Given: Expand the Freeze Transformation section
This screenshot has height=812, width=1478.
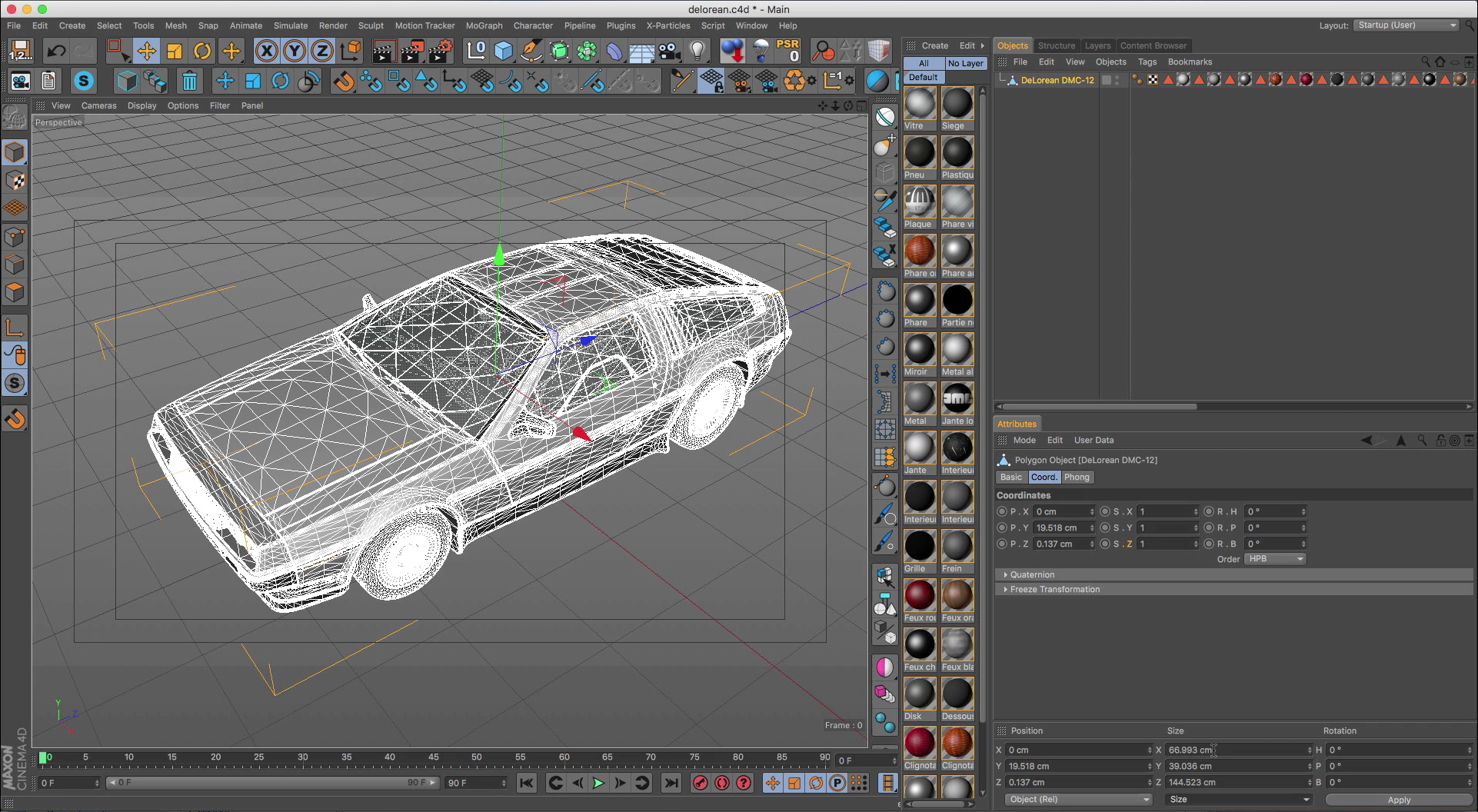Looking at the screenshot, I should point(1054,589).
